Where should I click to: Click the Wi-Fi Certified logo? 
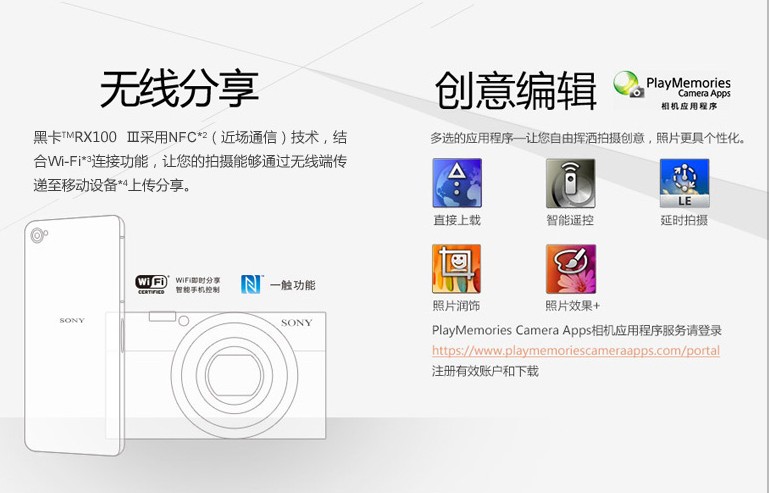tap(152, 284)
